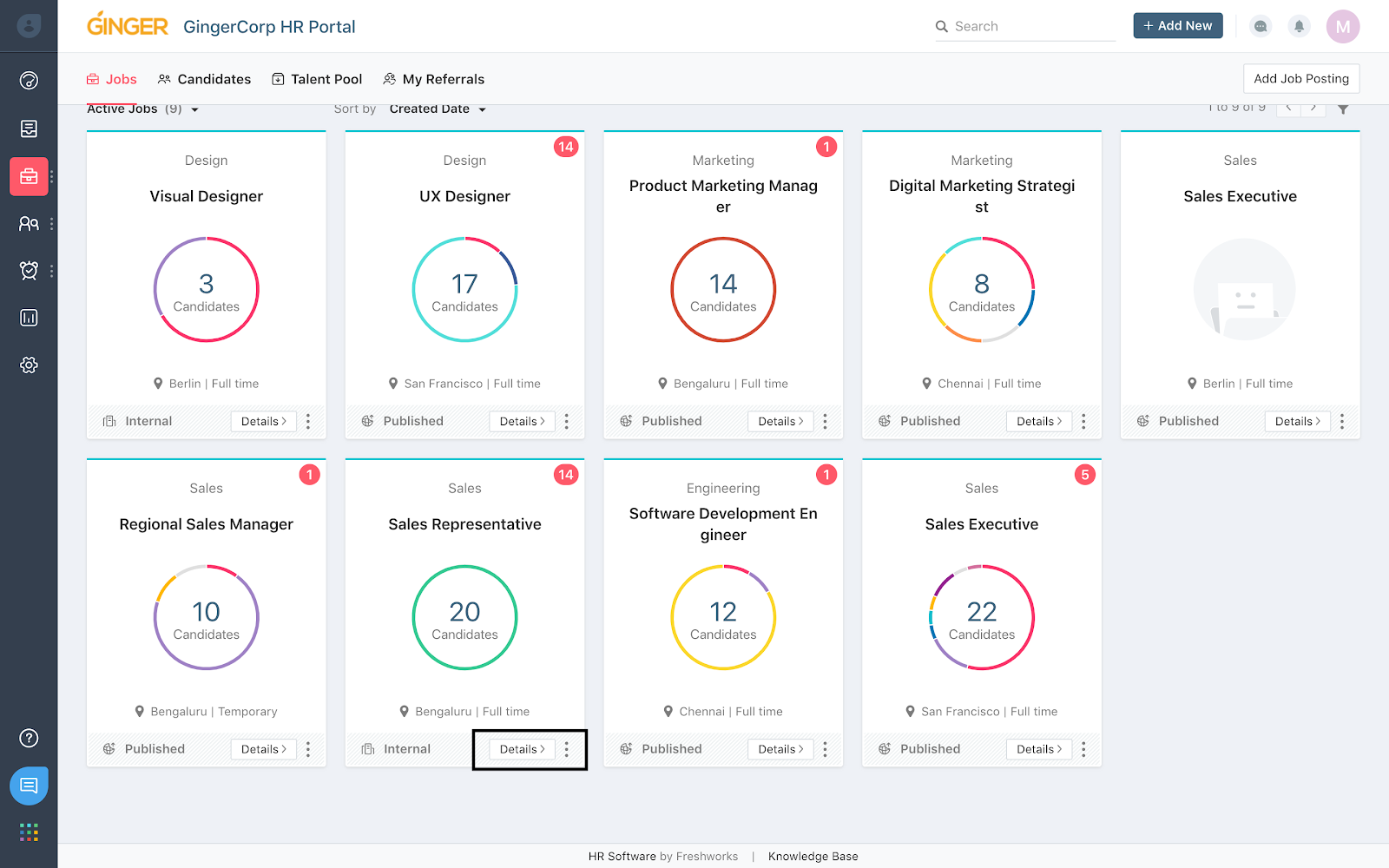Open the Candidates people icon in sidebar

(29, 223)
